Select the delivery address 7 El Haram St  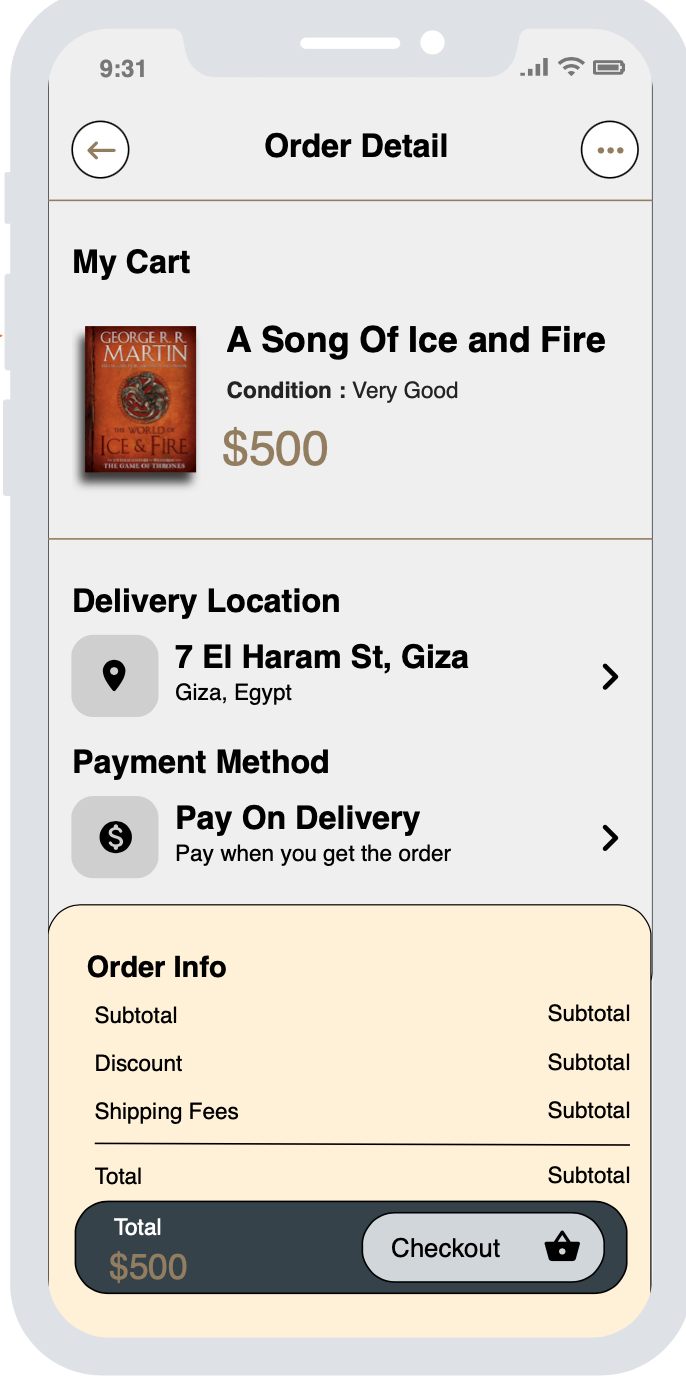pyautogui.click(x=322, y=657)
